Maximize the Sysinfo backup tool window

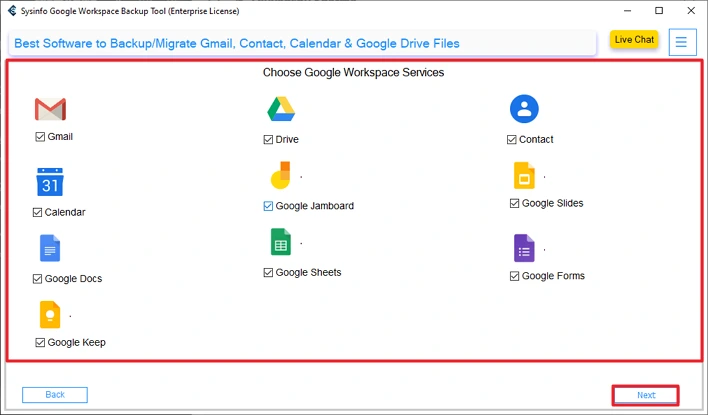coord(659,10)
